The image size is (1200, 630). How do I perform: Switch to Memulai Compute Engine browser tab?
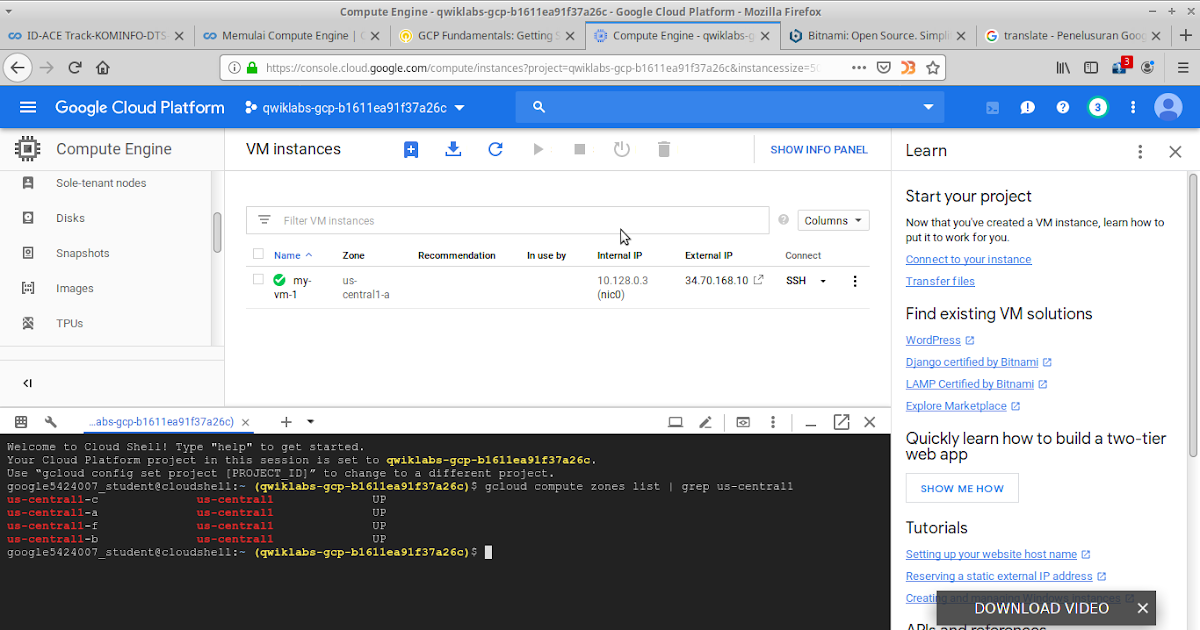290,36
